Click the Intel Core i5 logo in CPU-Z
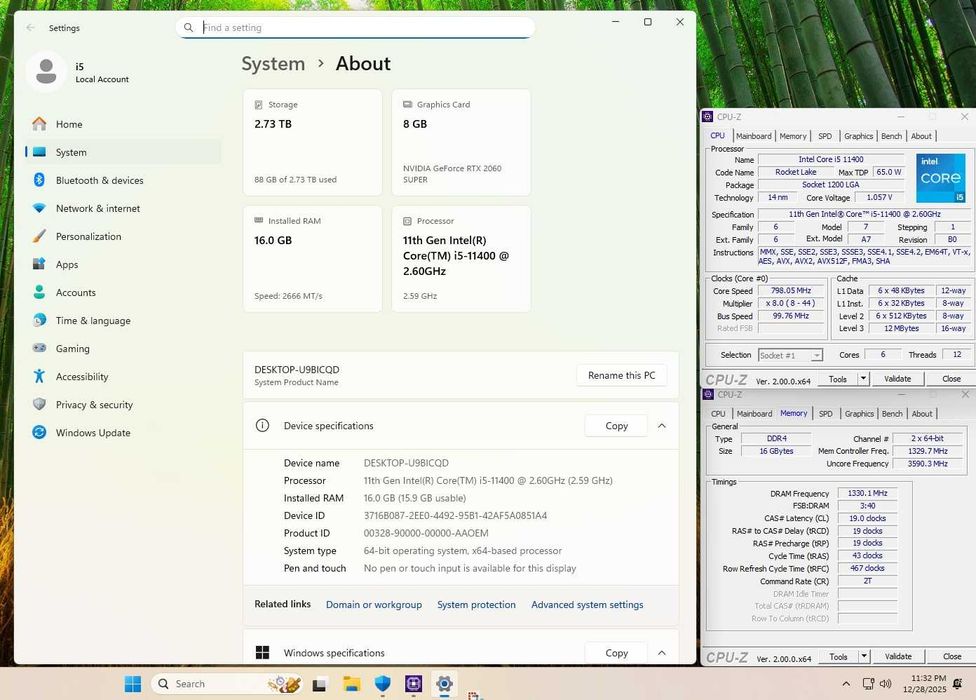 coord(941,178)
